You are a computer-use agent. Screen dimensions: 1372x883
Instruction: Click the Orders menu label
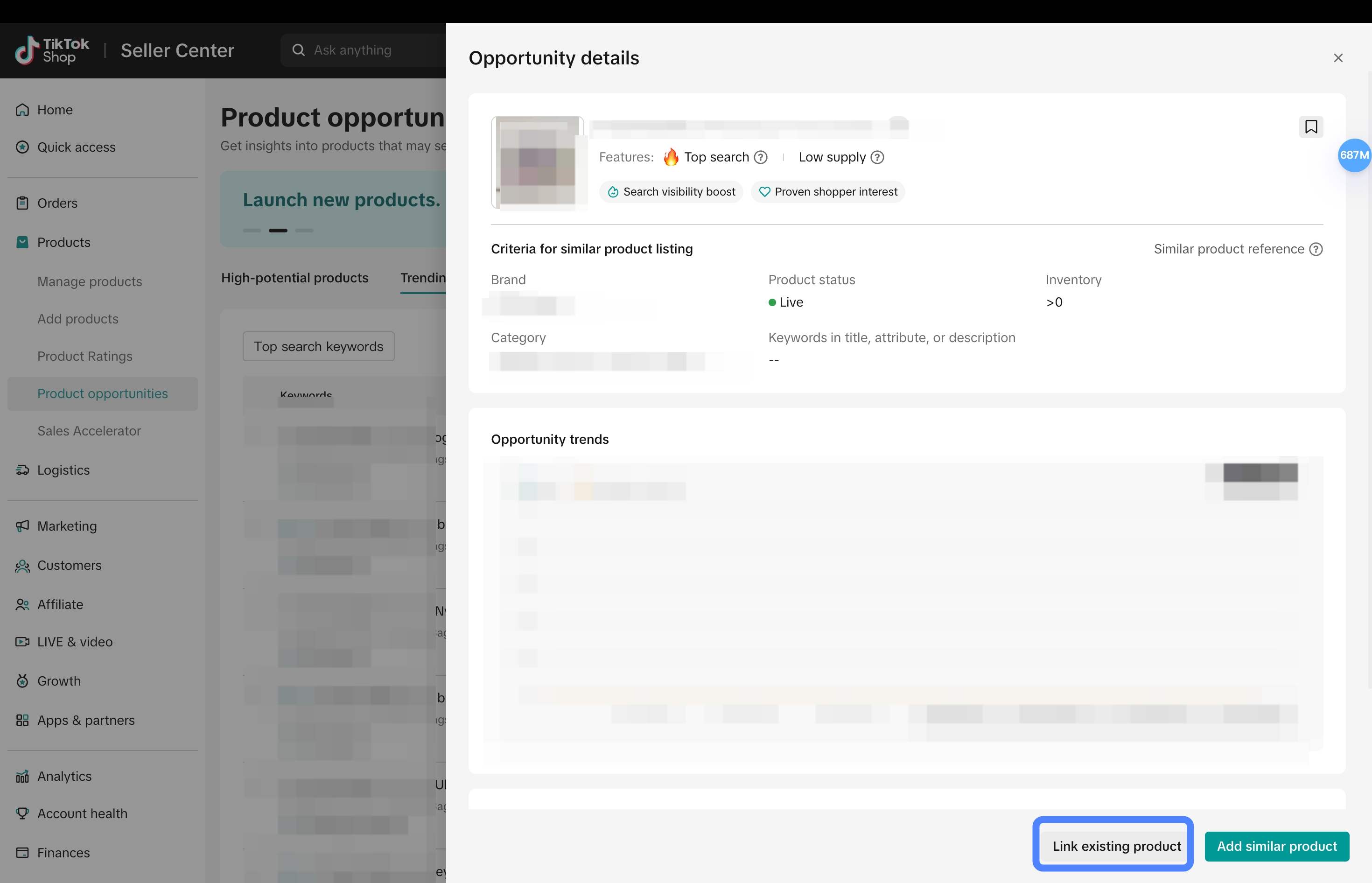[x=57, y=203]
